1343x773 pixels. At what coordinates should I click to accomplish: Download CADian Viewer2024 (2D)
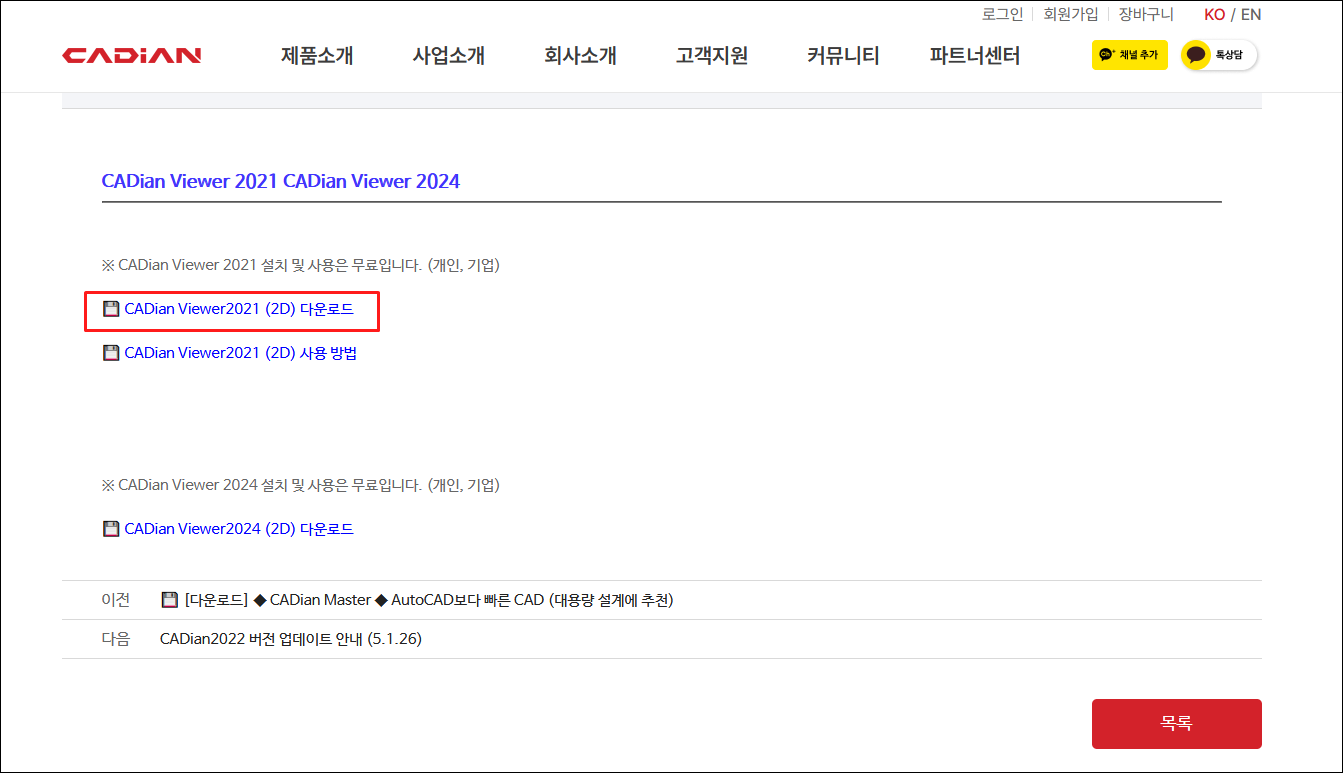[x=239, y=529]
